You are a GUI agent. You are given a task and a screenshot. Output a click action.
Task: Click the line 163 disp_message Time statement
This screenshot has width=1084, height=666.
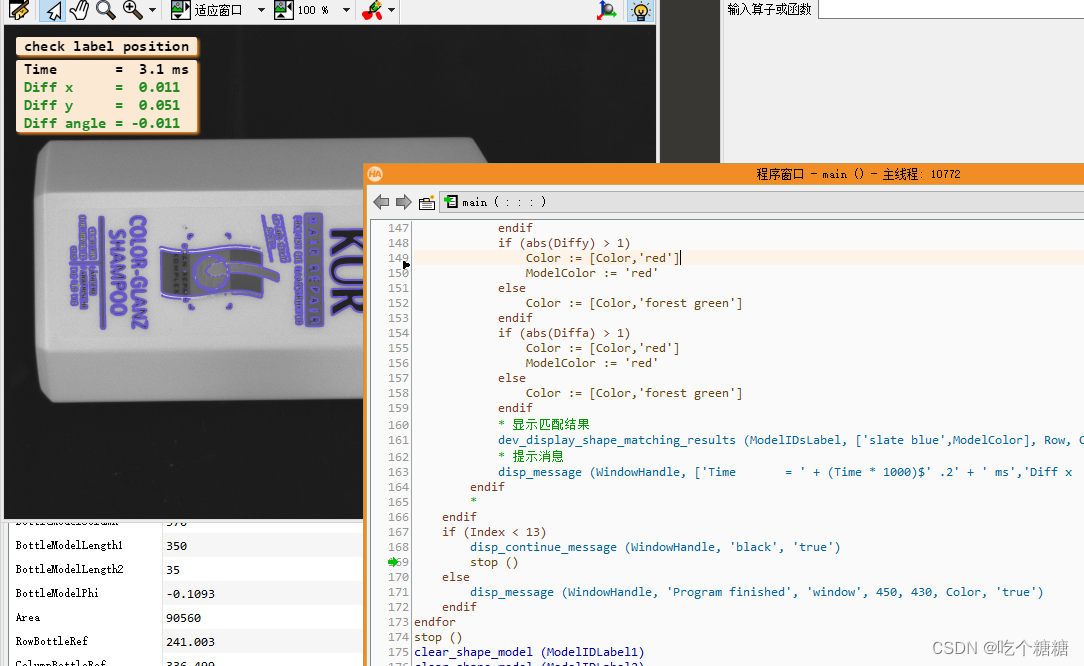(x=785, y=472)
